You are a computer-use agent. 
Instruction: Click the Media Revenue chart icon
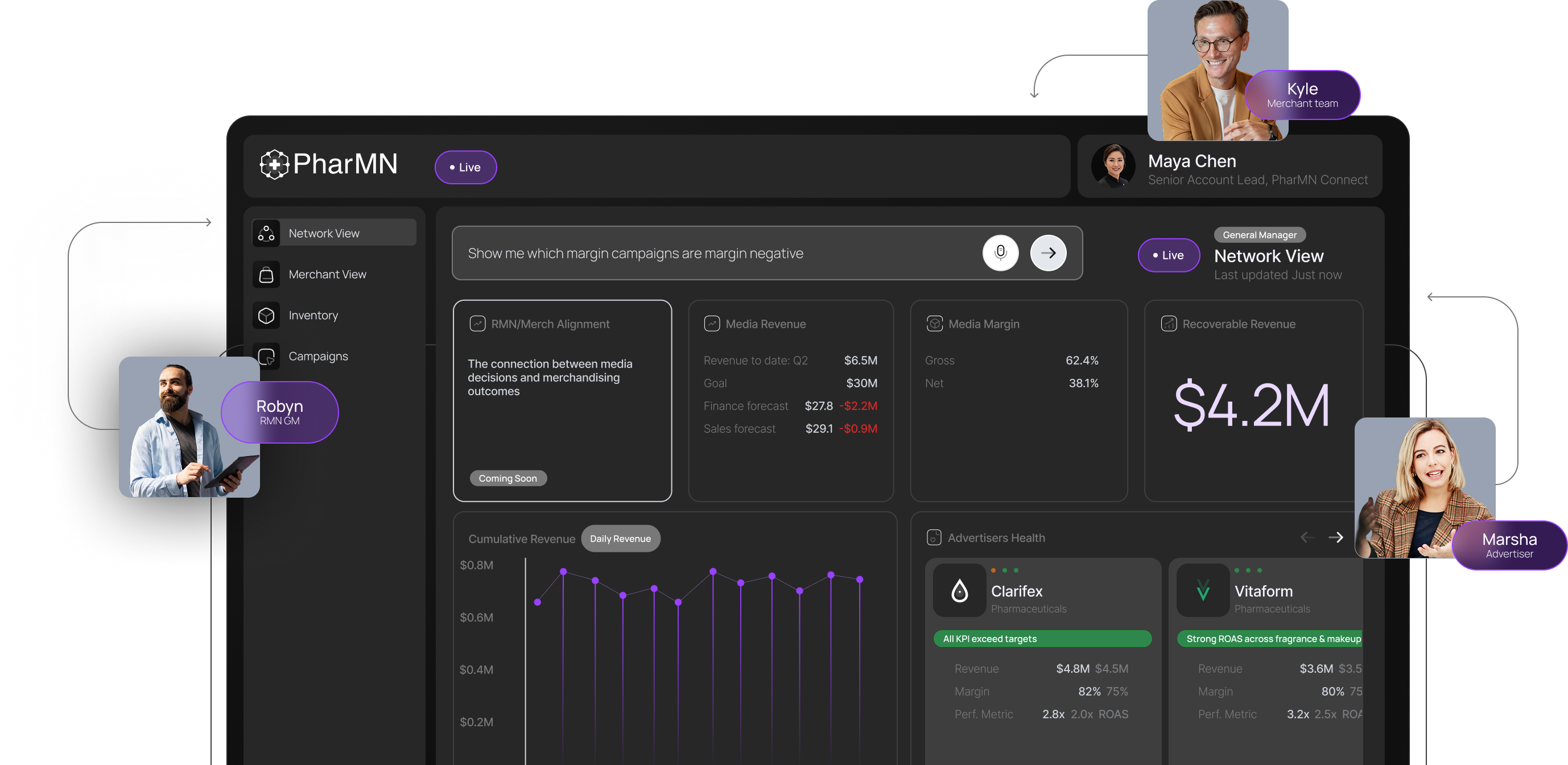tap(712, 324)
